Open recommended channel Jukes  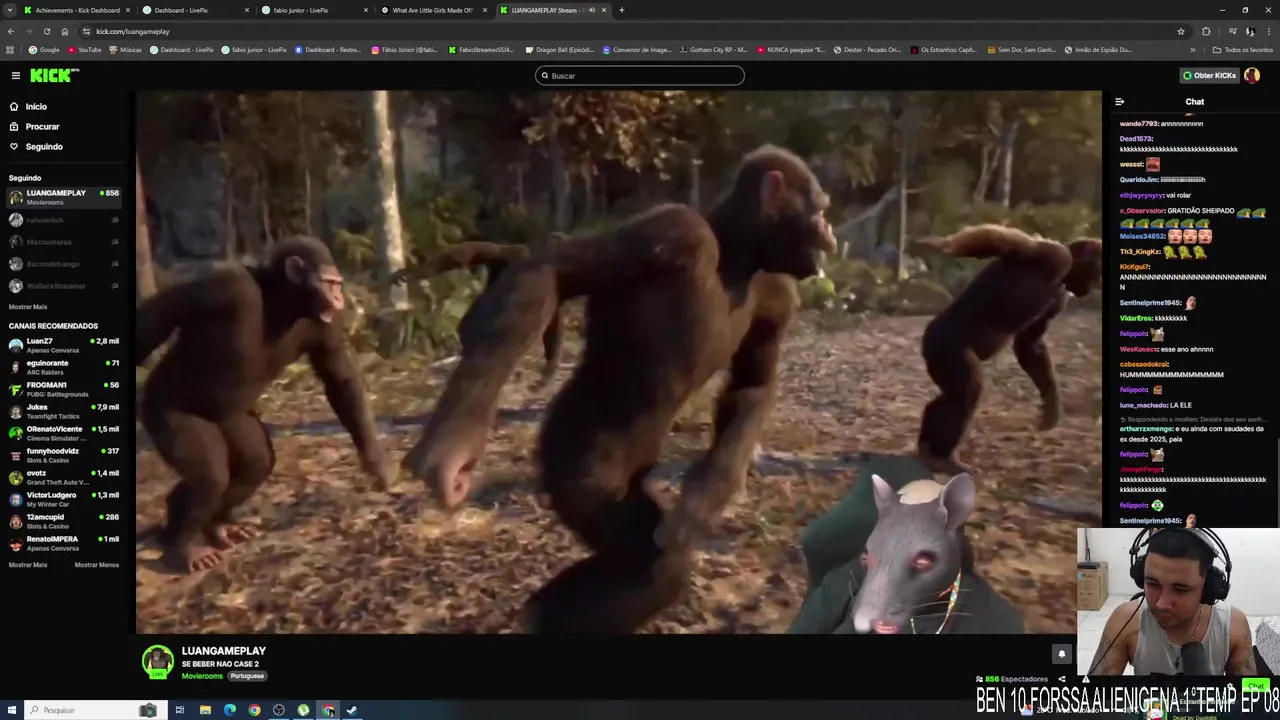click(64, 411)
